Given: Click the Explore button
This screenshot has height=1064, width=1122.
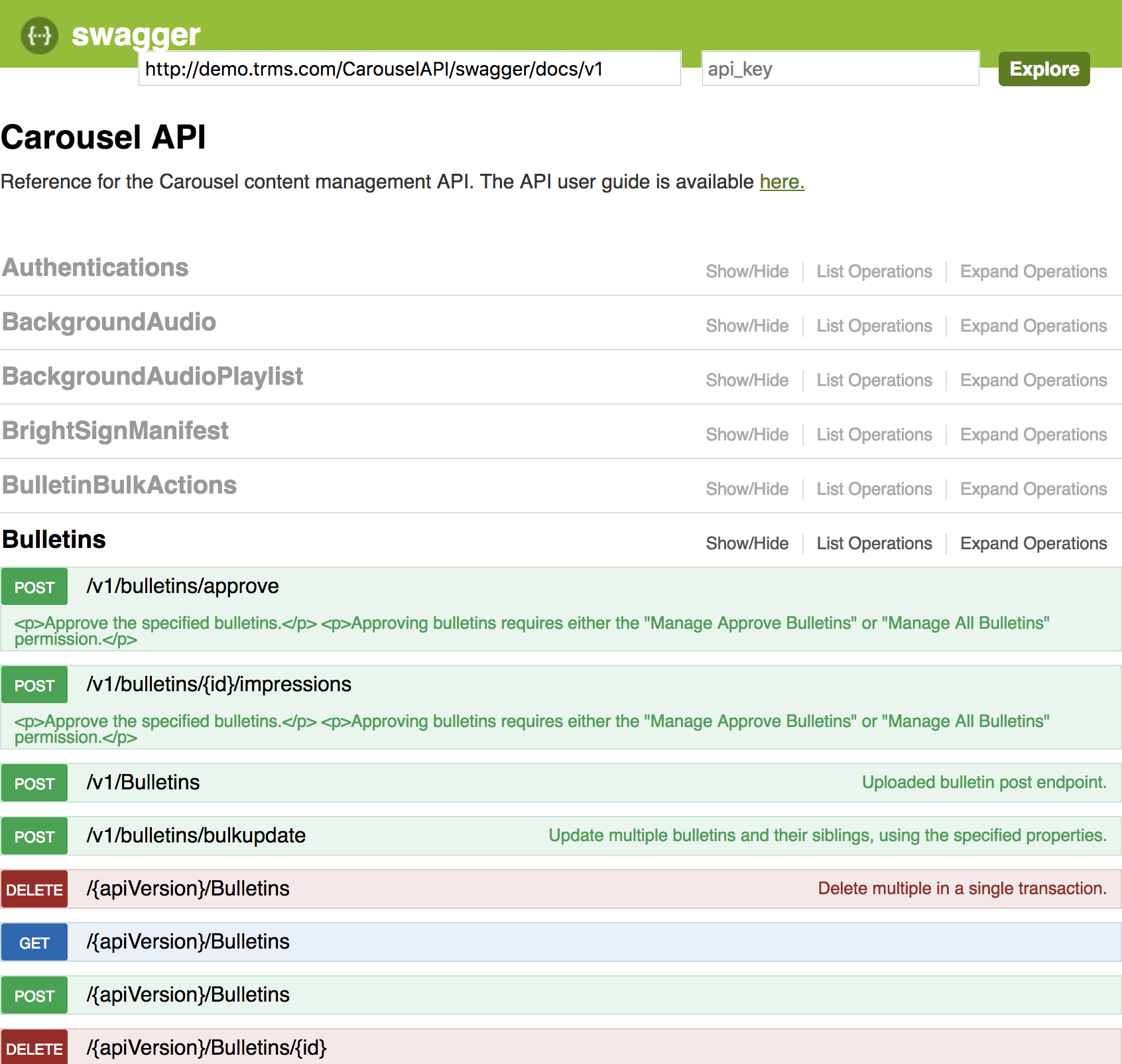Looking at the screenshot, I should coord(1043,68).
